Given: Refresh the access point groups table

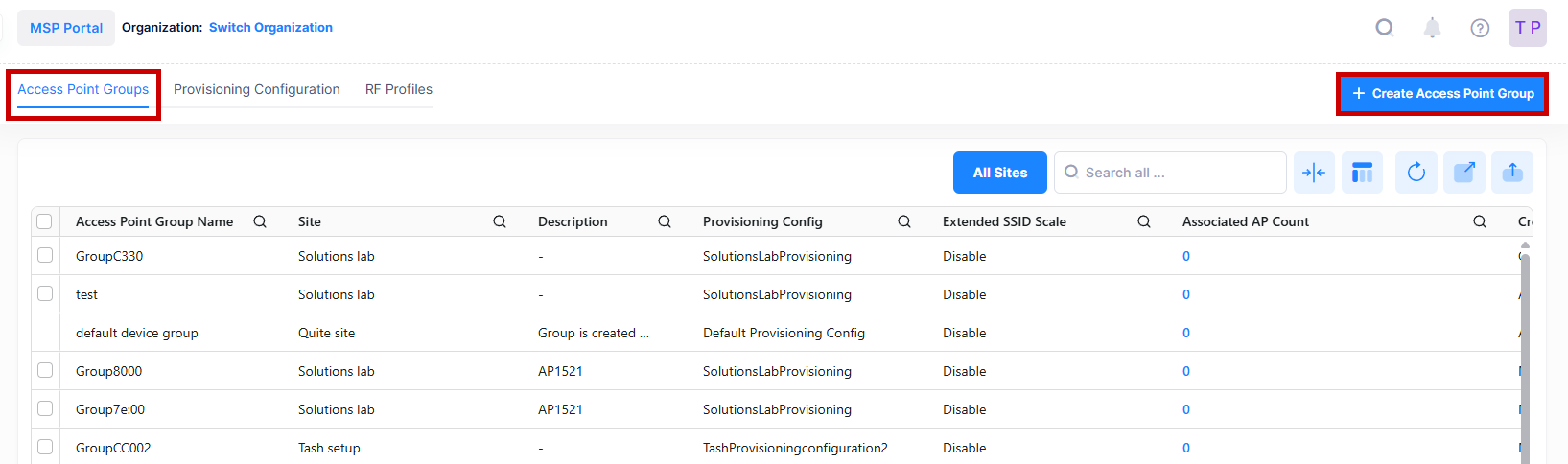Looking at the screenshot, I should [x=1416, y=173].
